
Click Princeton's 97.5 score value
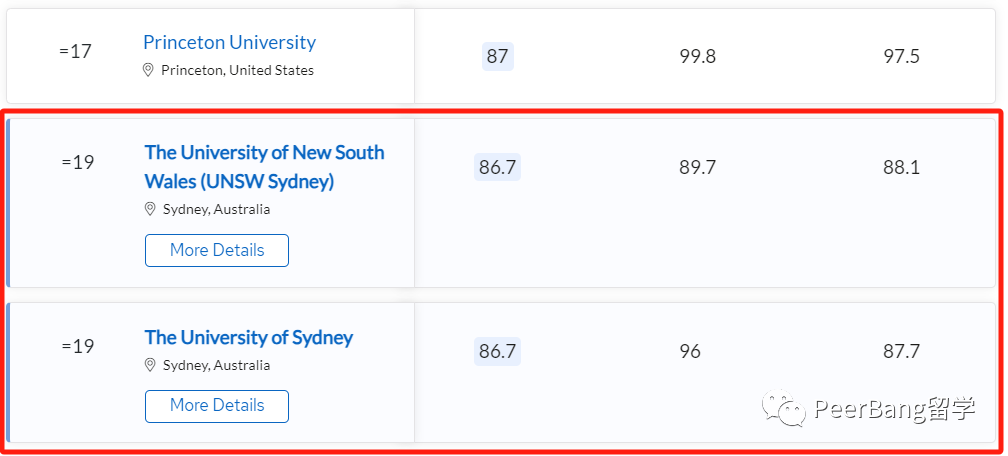click(901, 57)
